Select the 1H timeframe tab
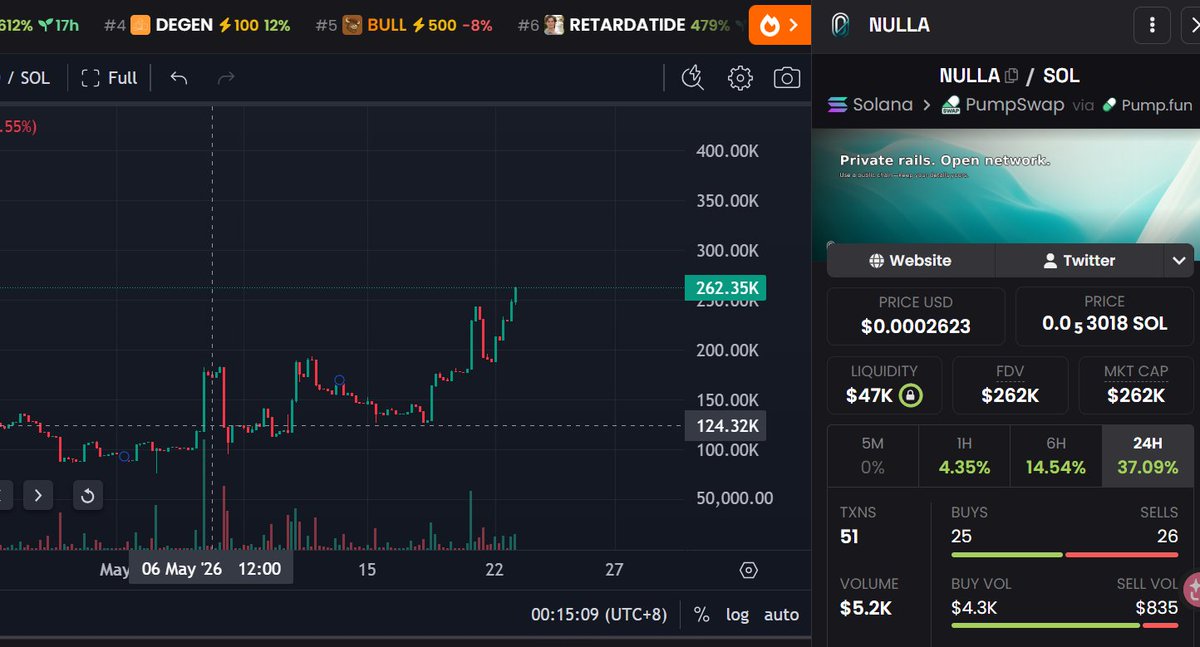1200x647 pixels. tap(964, 455)
